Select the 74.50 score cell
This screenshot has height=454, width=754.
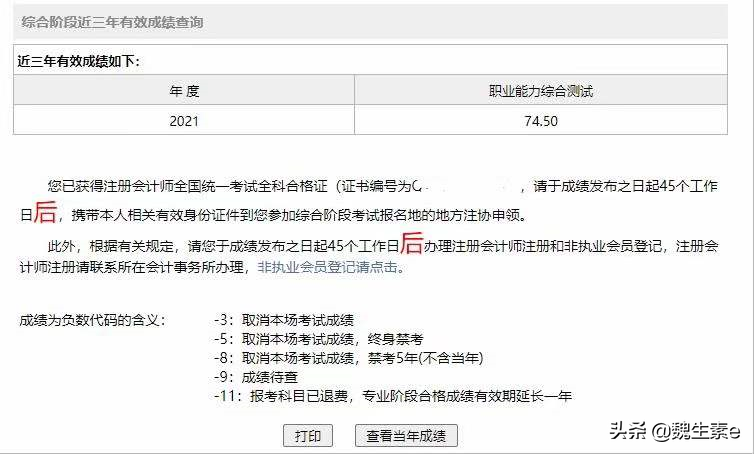[x=541, y=120]
